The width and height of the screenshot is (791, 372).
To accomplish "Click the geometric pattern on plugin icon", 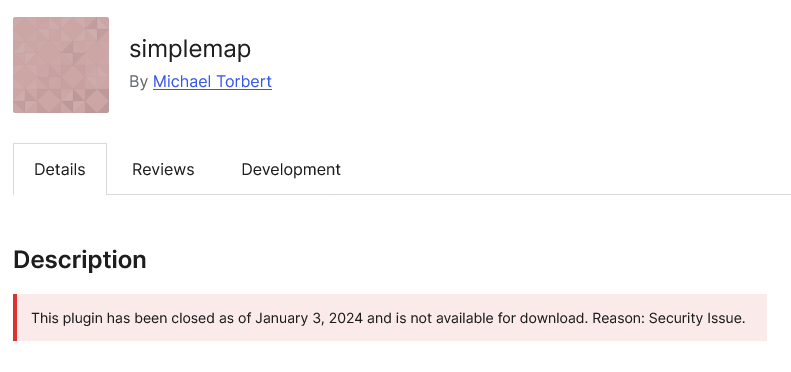I will click(61, 65).
